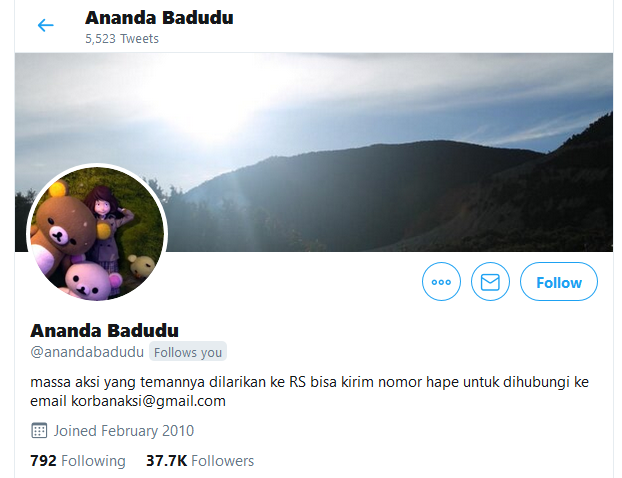Click the Joined February 2010 text
The height and width of the screenshot is (478, 622).
(124, 430)
